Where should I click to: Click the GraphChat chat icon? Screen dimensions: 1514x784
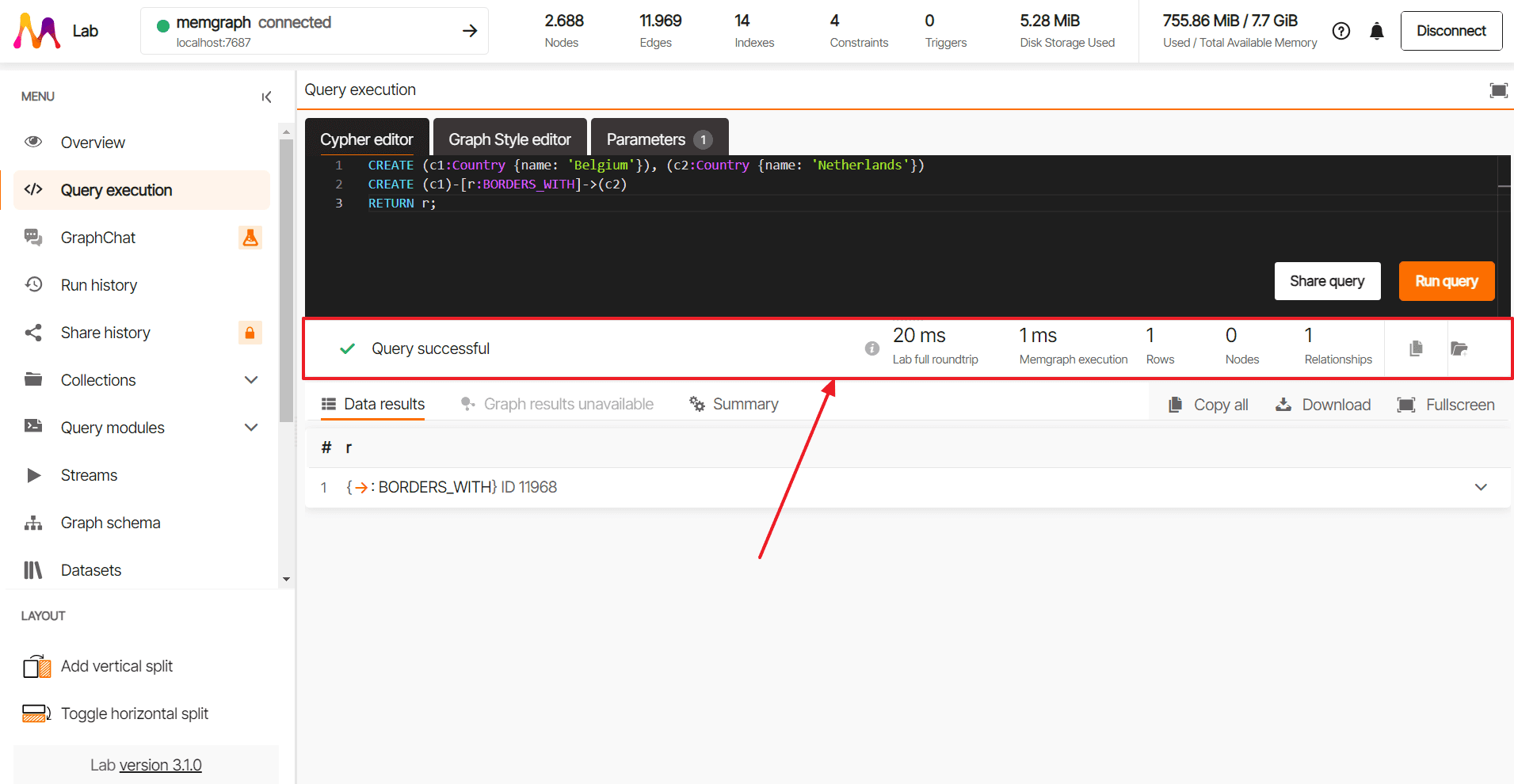click(33, 237)
